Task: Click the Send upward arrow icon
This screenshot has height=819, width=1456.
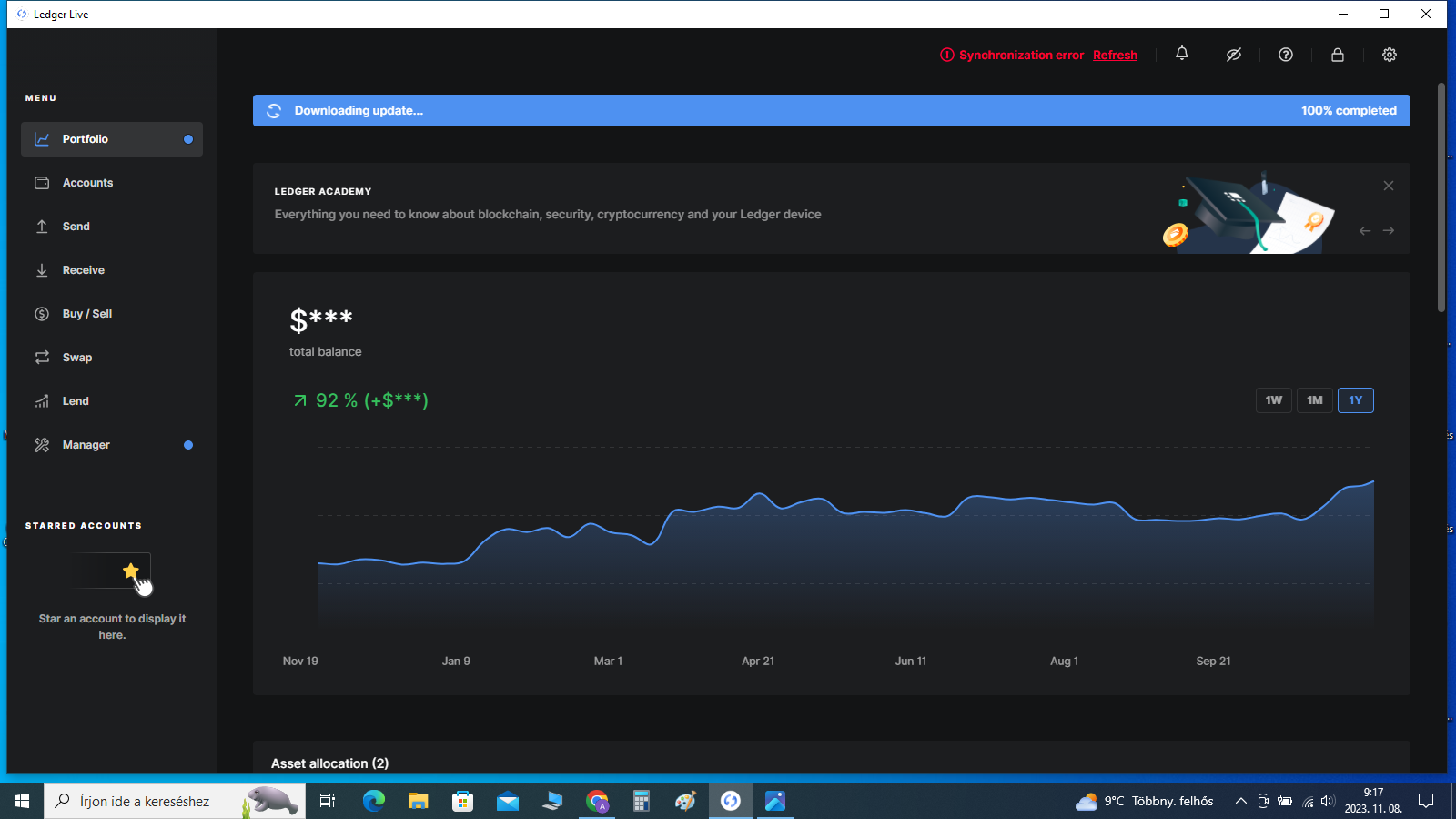Action: (x=42, y=227)
